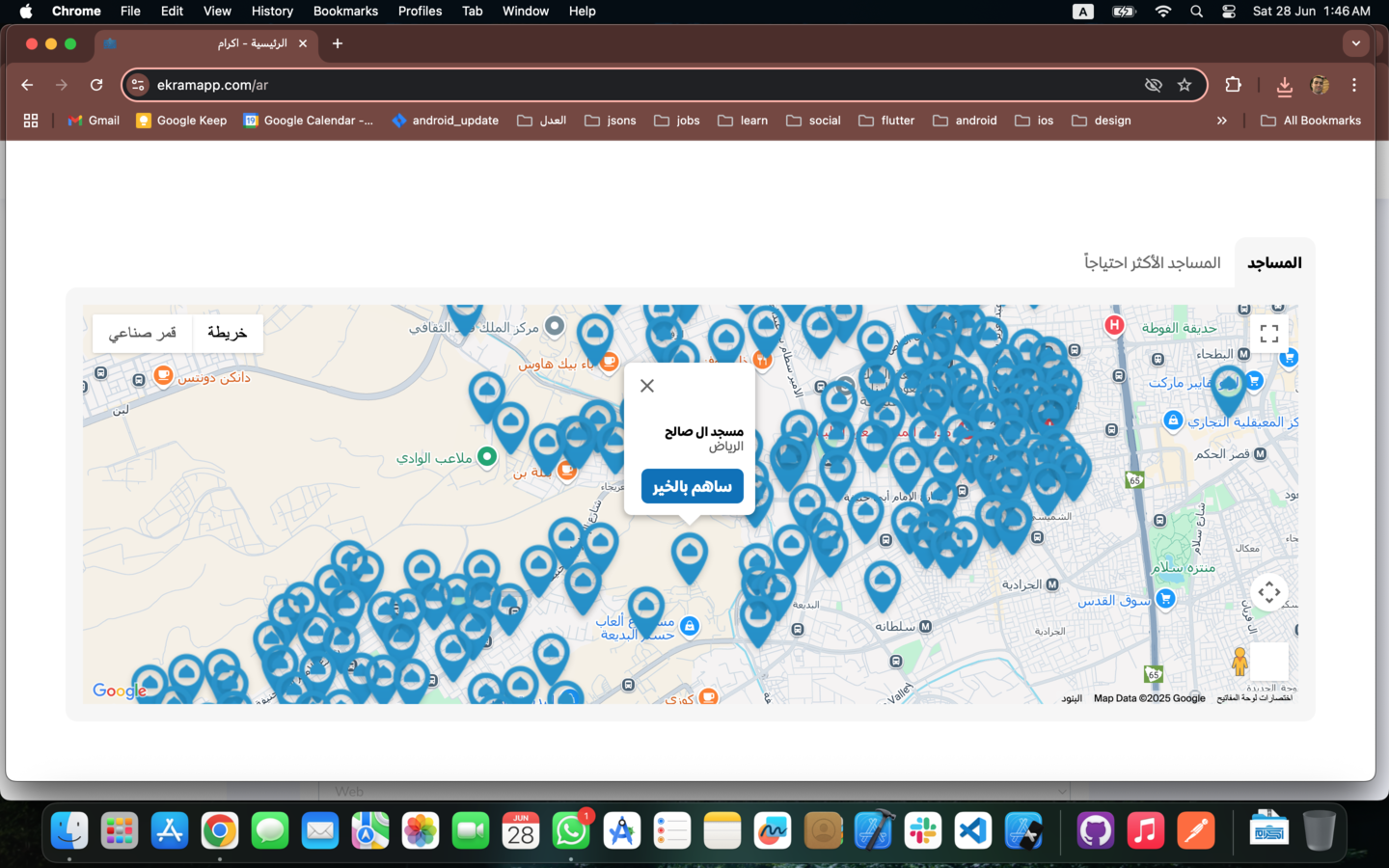Expand the flutter bookmarks folder

[x=885, y=121]
